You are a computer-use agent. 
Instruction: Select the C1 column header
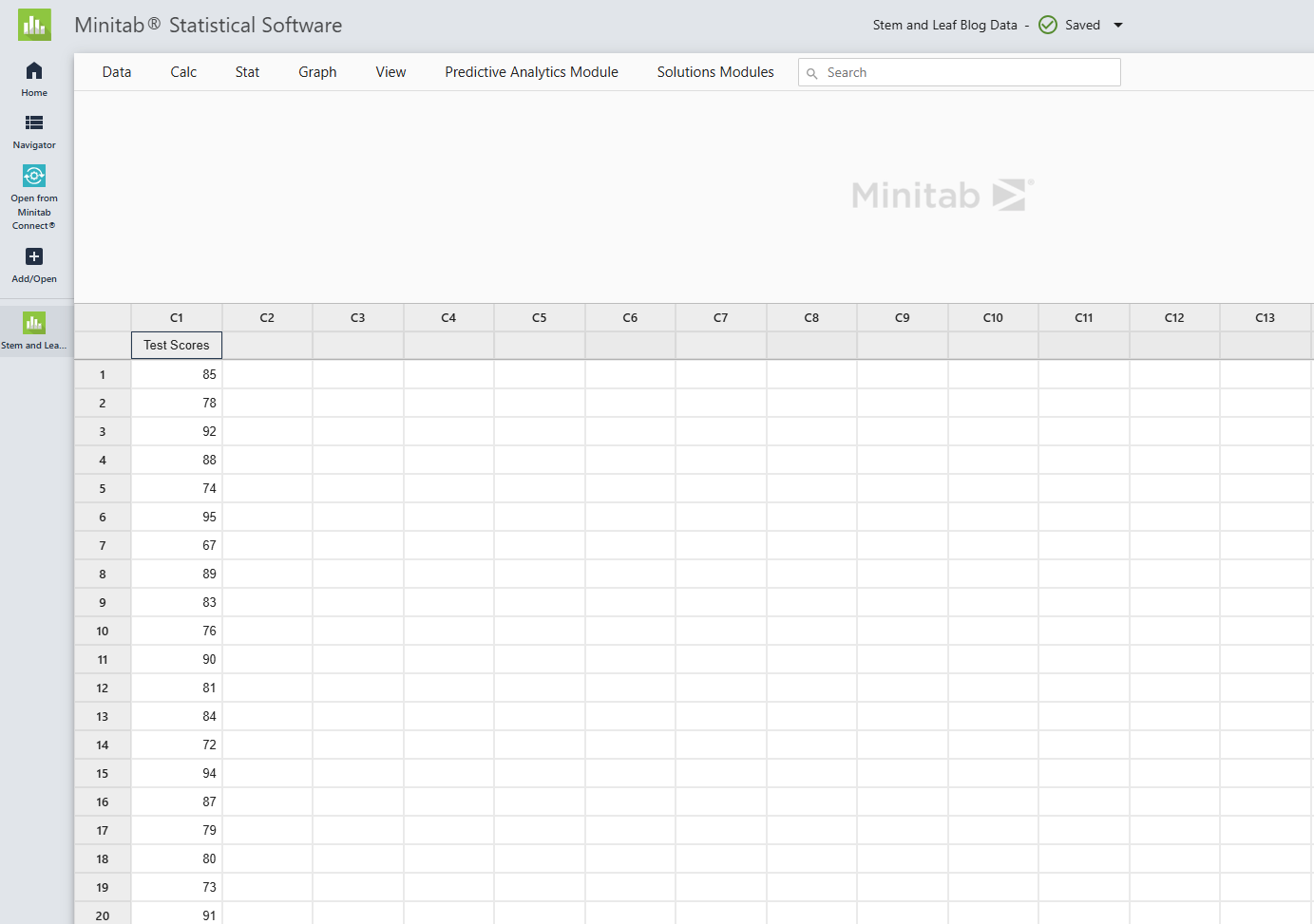[177, 318]
